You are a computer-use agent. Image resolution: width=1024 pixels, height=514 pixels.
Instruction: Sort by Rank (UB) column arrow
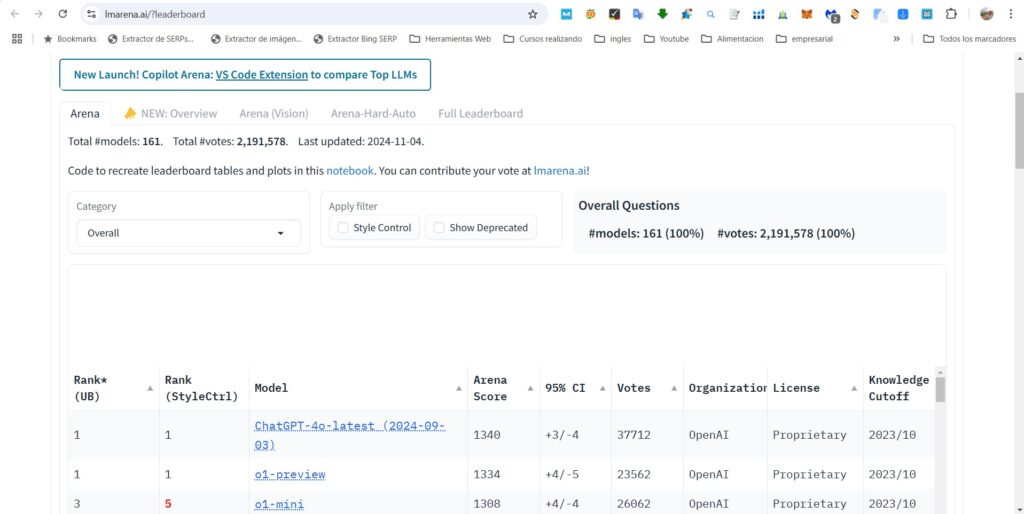click(150, 388)
